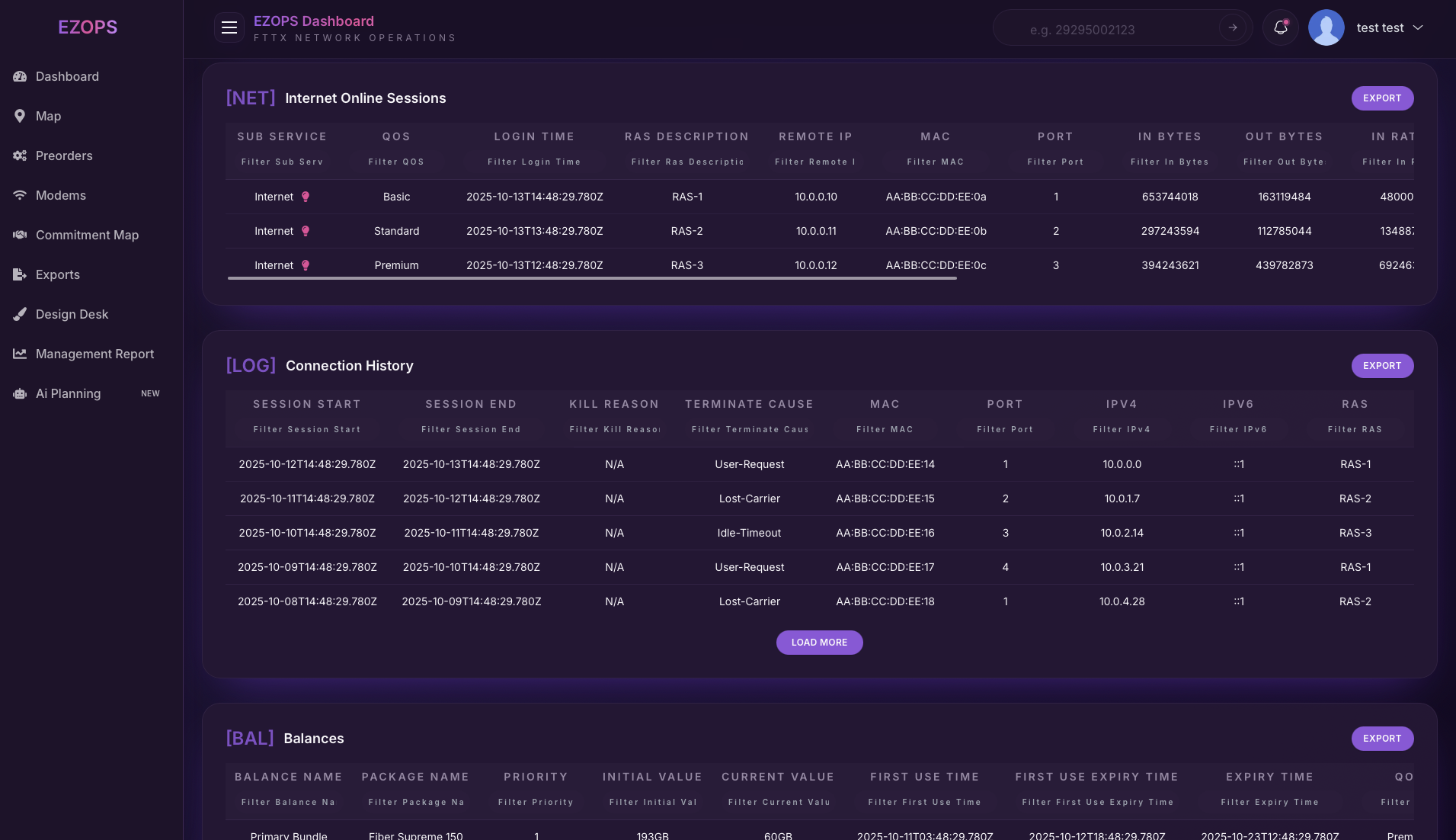Open the Modems page
Screen dimensions: 1456x840
(x=60, y=195)
